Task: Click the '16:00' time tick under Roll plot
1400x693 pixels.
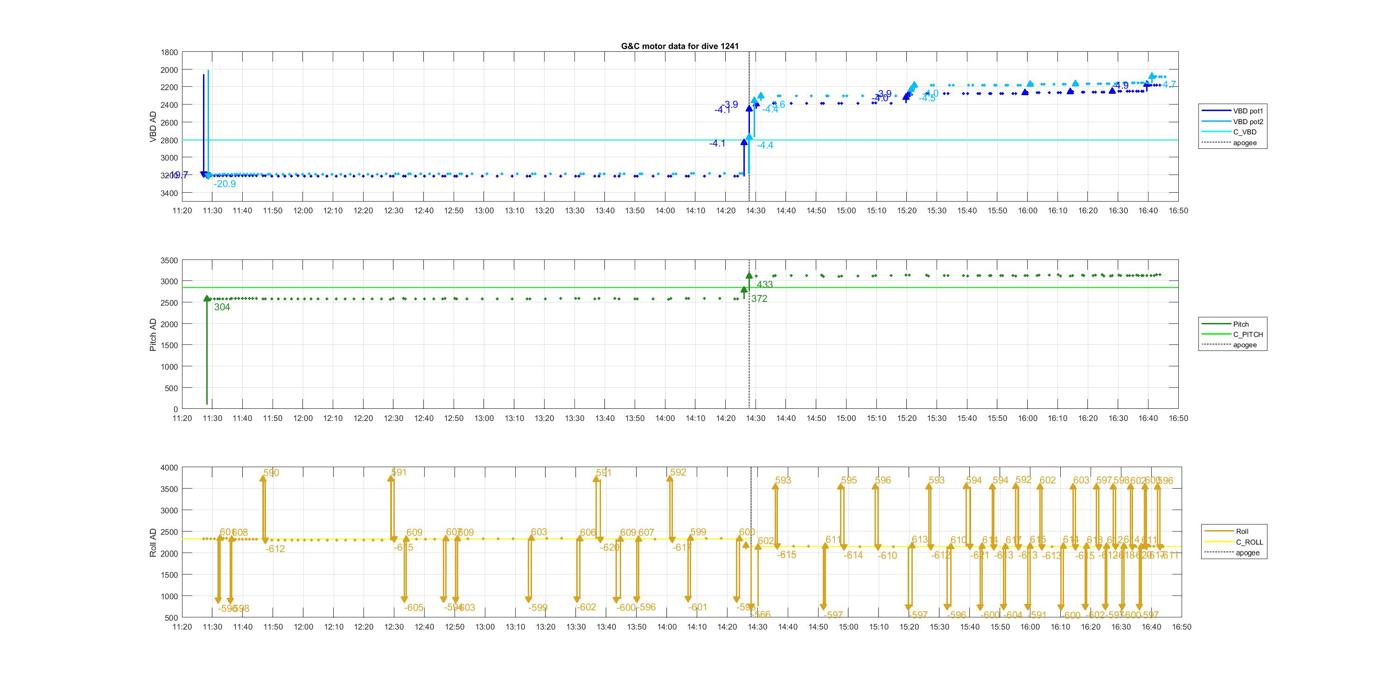Action: [1028, 627]
